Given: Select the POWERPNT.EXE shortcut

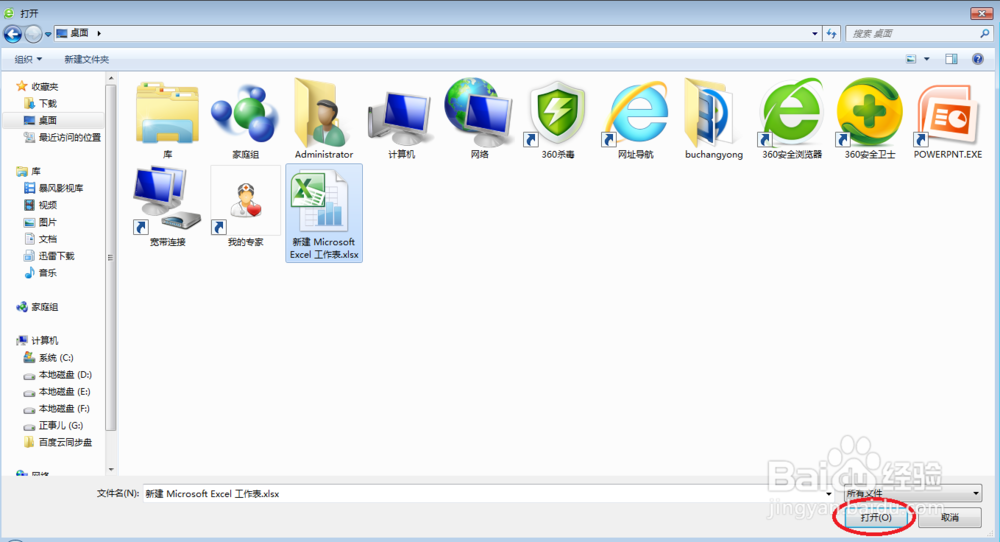Looking at the screenshot, I should pos(948,119).
